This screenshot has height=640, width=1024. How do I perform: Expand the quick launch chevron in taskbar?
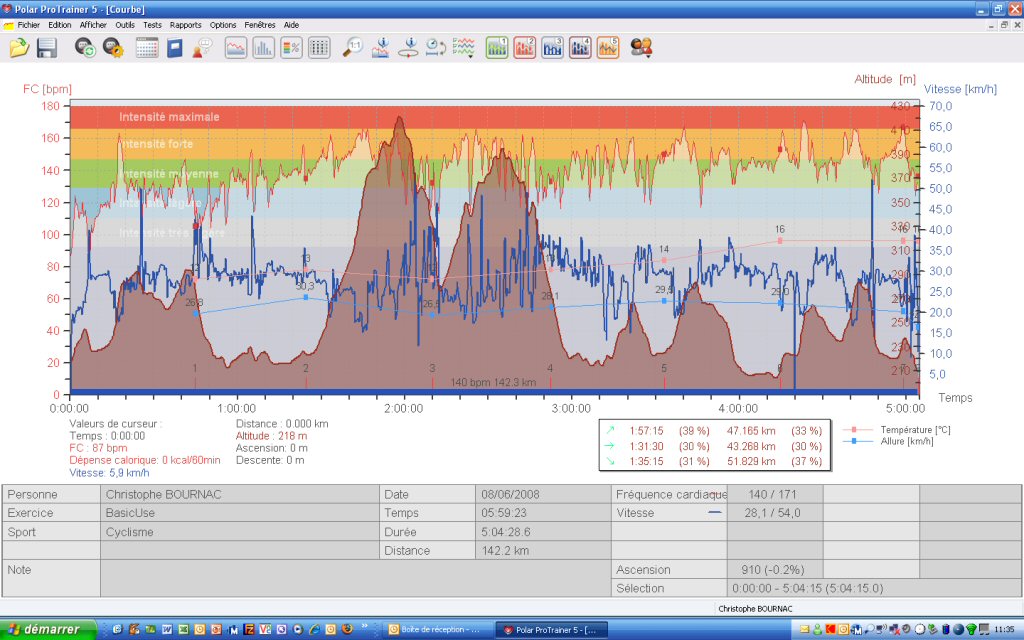point(364,628)
